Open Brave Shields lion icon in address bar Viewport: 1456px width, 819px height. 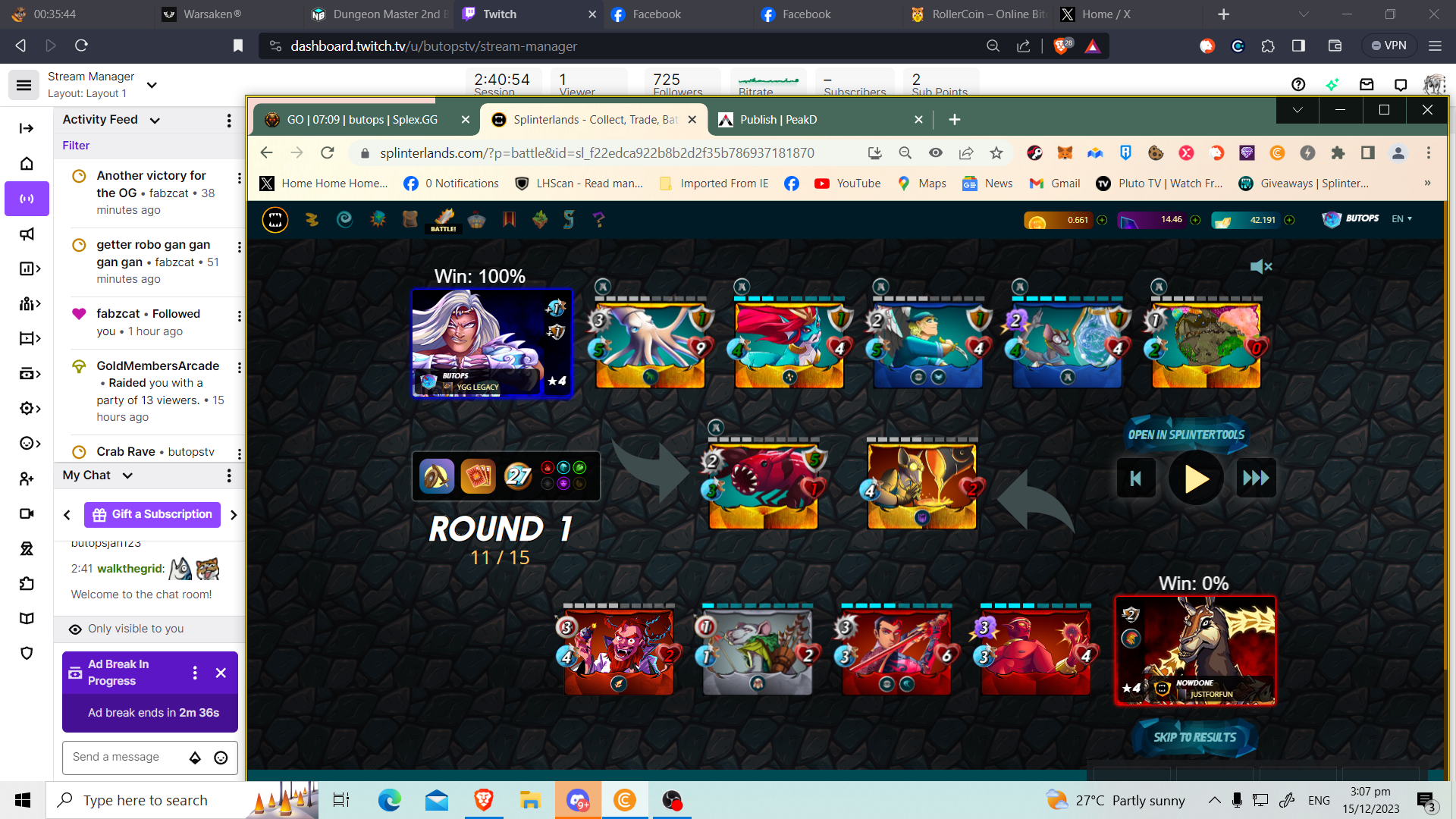pyautogui.click(x=1062, y=46)
